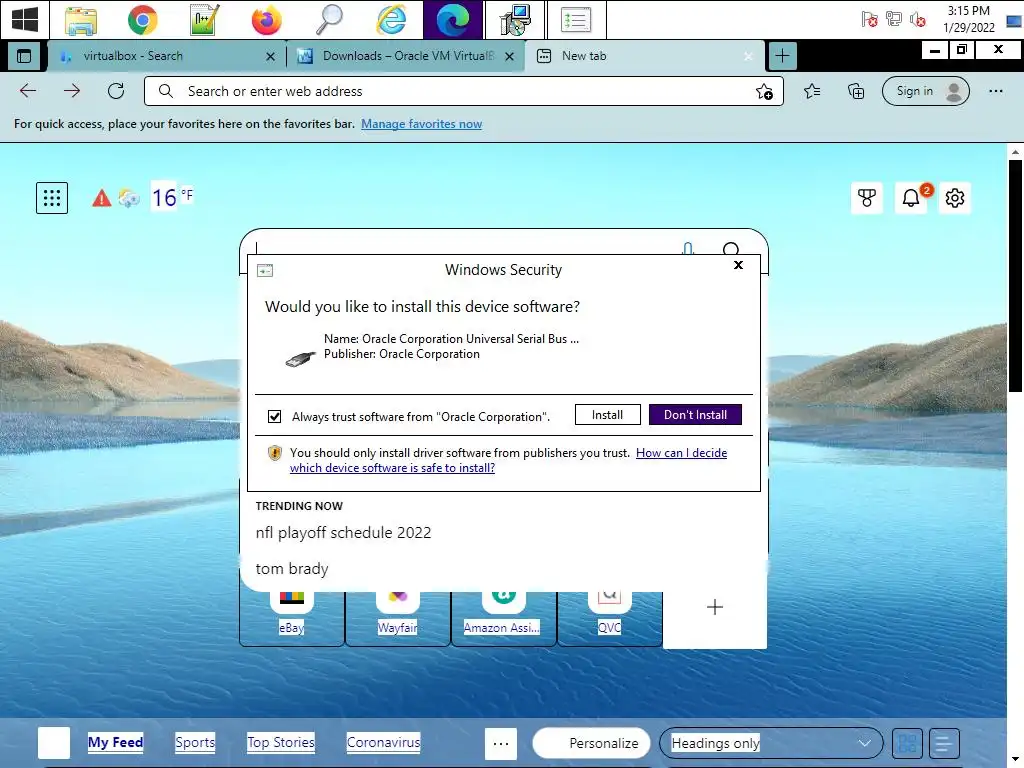Open Google Chrome from taskbar

(x=142, y=20)
